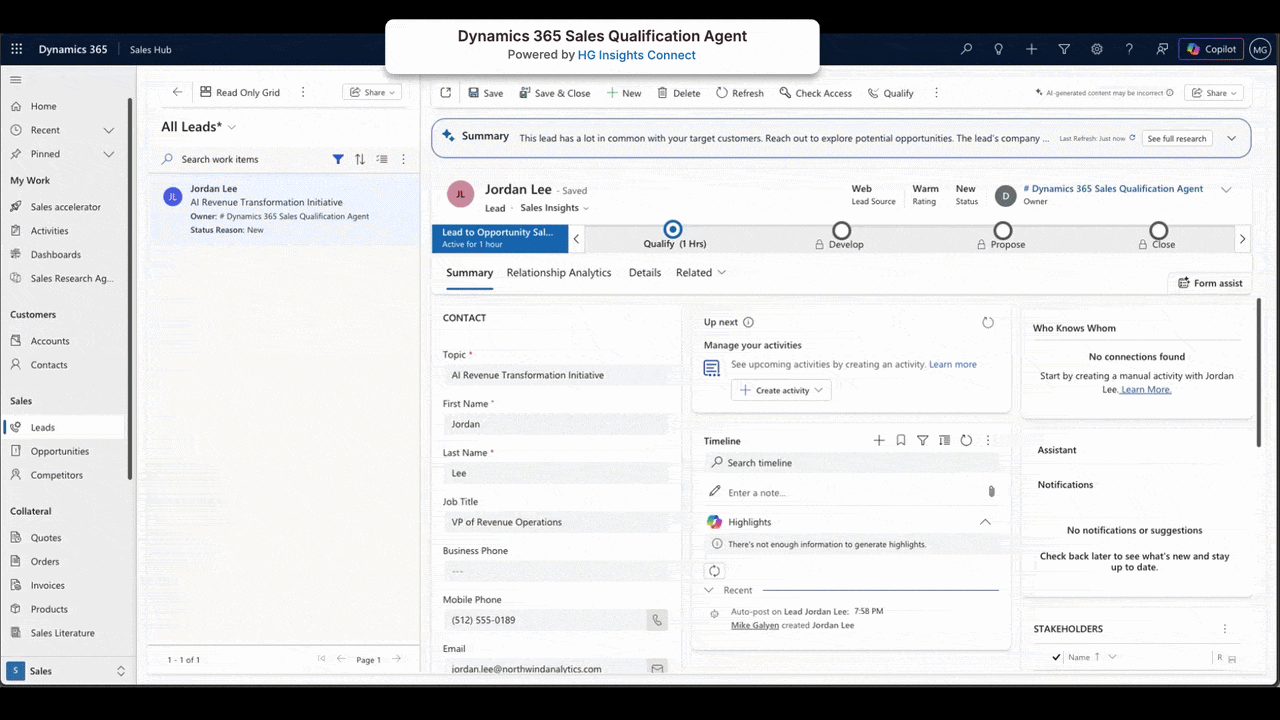The image size is (1280, 720).
Task: Call mobile phone with phone icon
Action: coord(657,620)
